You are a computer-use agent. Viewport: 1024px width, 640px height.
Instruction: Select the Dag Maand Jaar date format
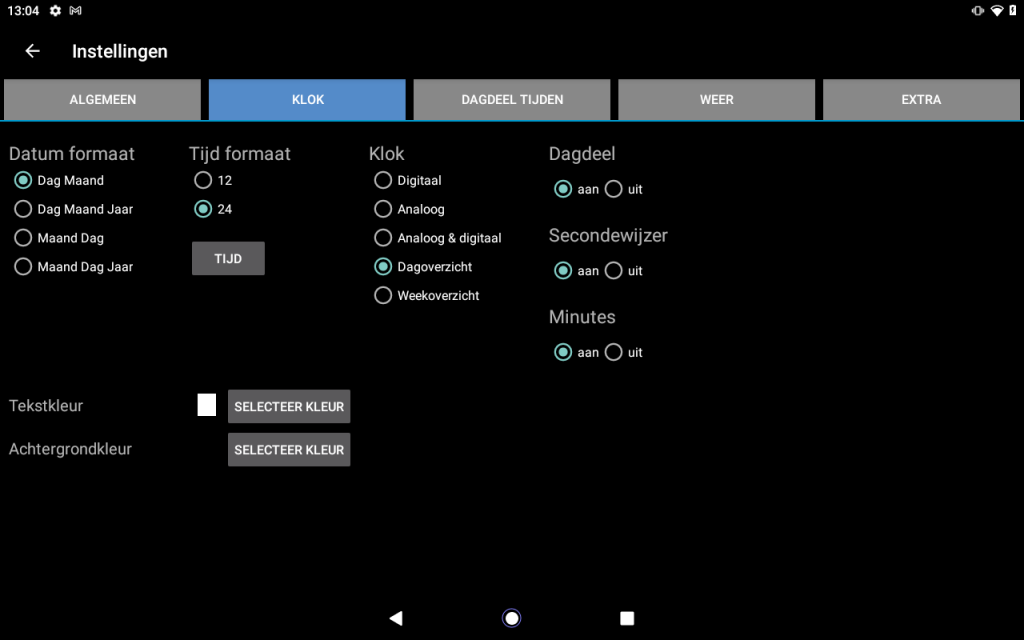click(23, 209)
